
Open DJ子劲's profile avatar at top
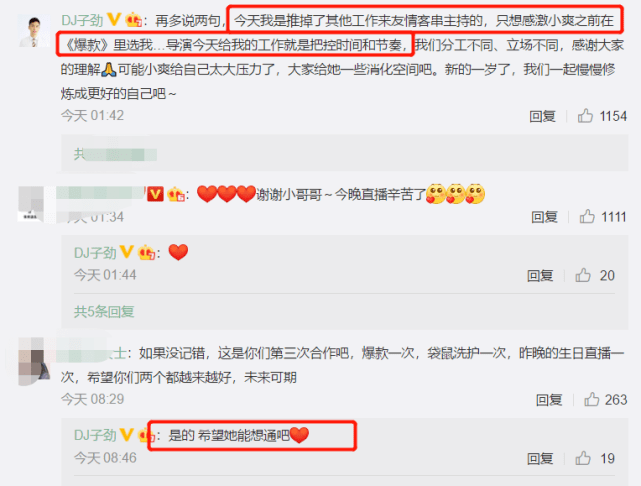click(x=34, y=31)
